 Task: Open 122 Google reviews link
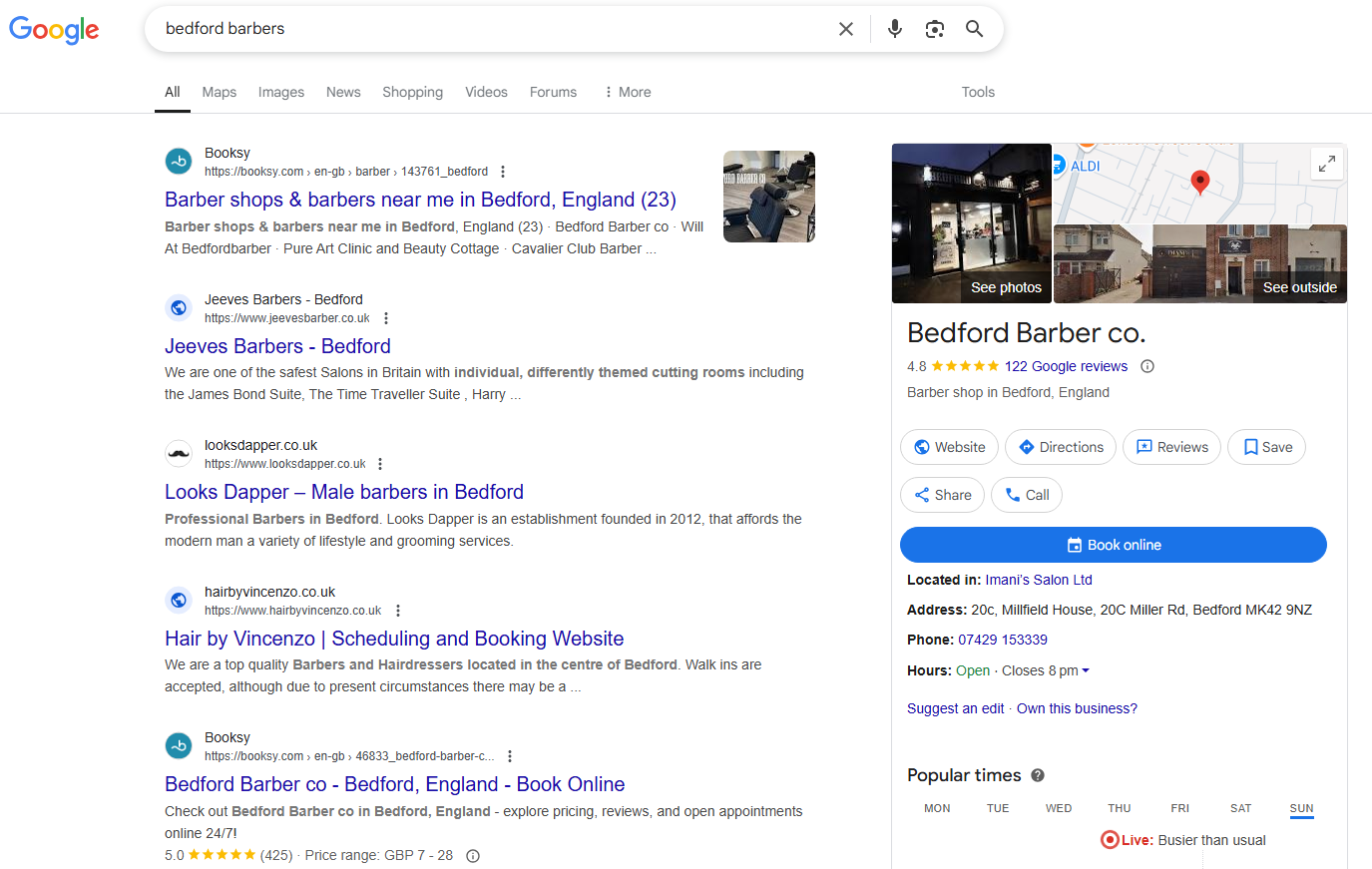[x=1066, y=366]
